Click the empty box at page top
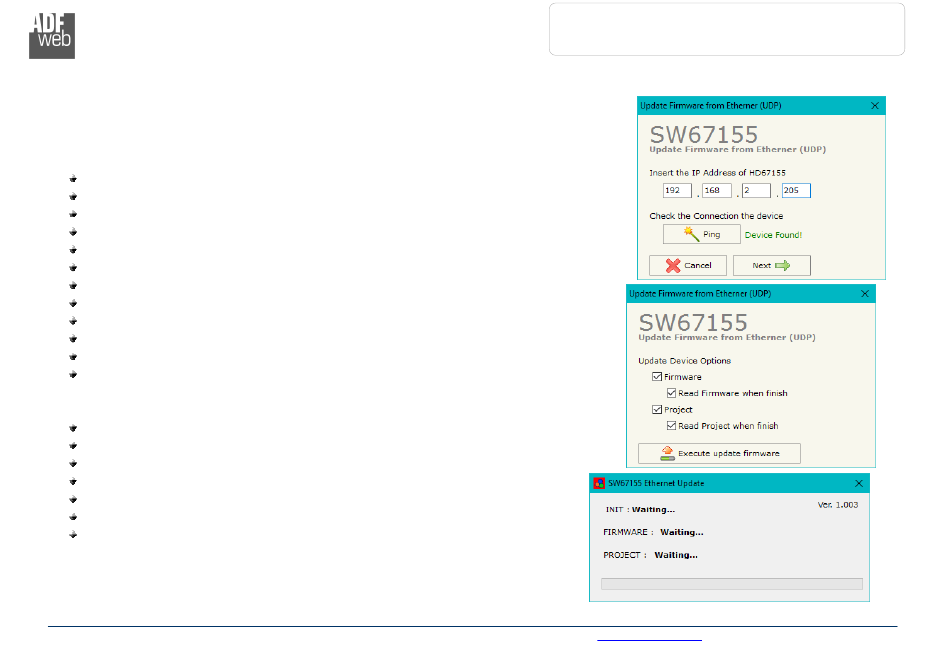This screenshot has width=950, height=659. pos(727,29)
